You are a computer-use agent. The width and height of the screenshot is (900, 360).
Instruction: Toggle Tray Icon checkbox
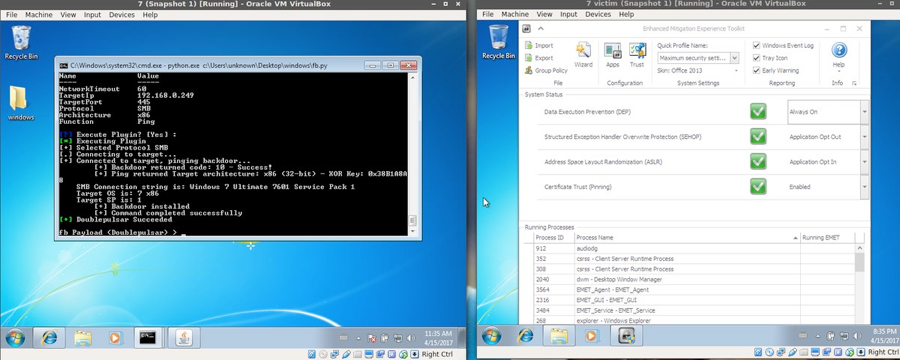click(757, 58)
